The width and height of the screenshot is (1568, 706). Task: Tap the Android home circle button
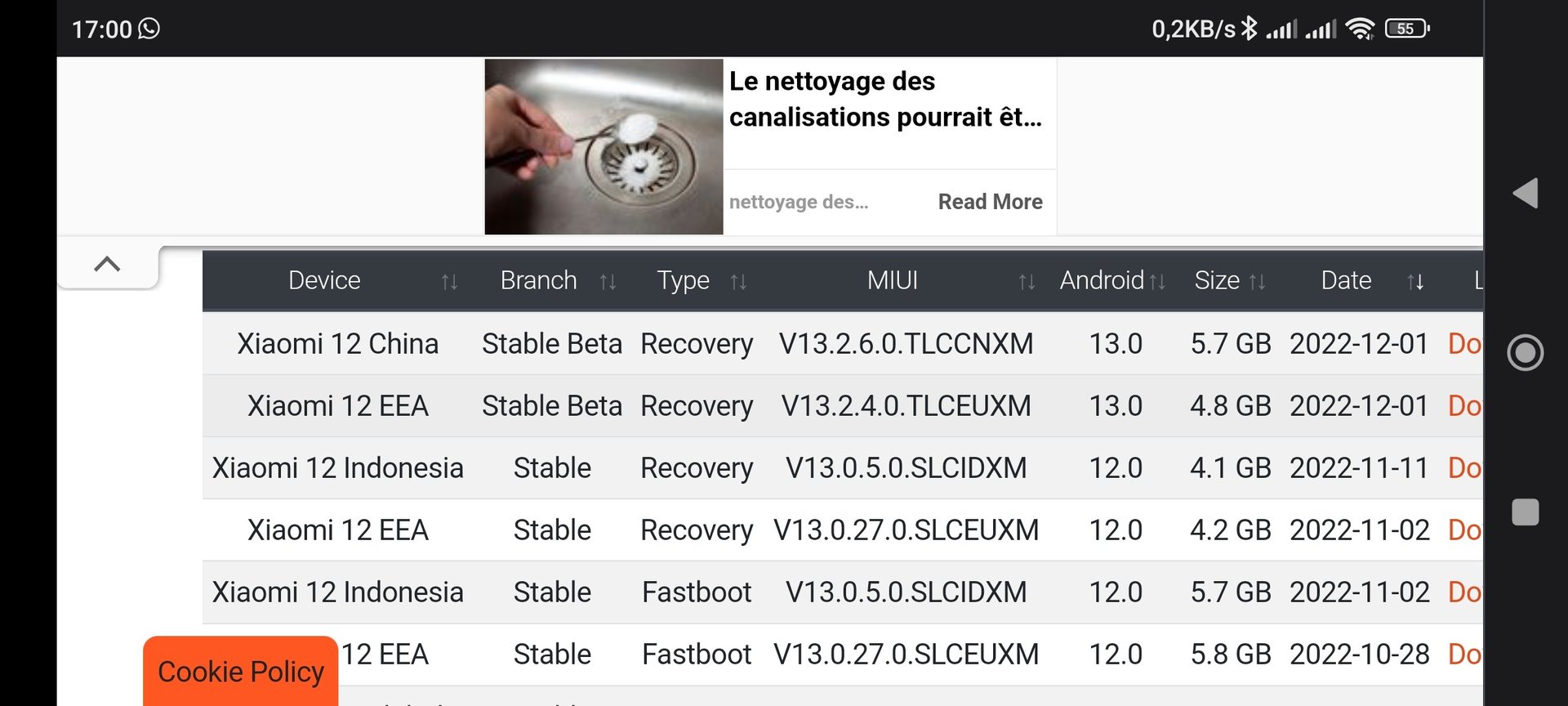[1526, 353]
